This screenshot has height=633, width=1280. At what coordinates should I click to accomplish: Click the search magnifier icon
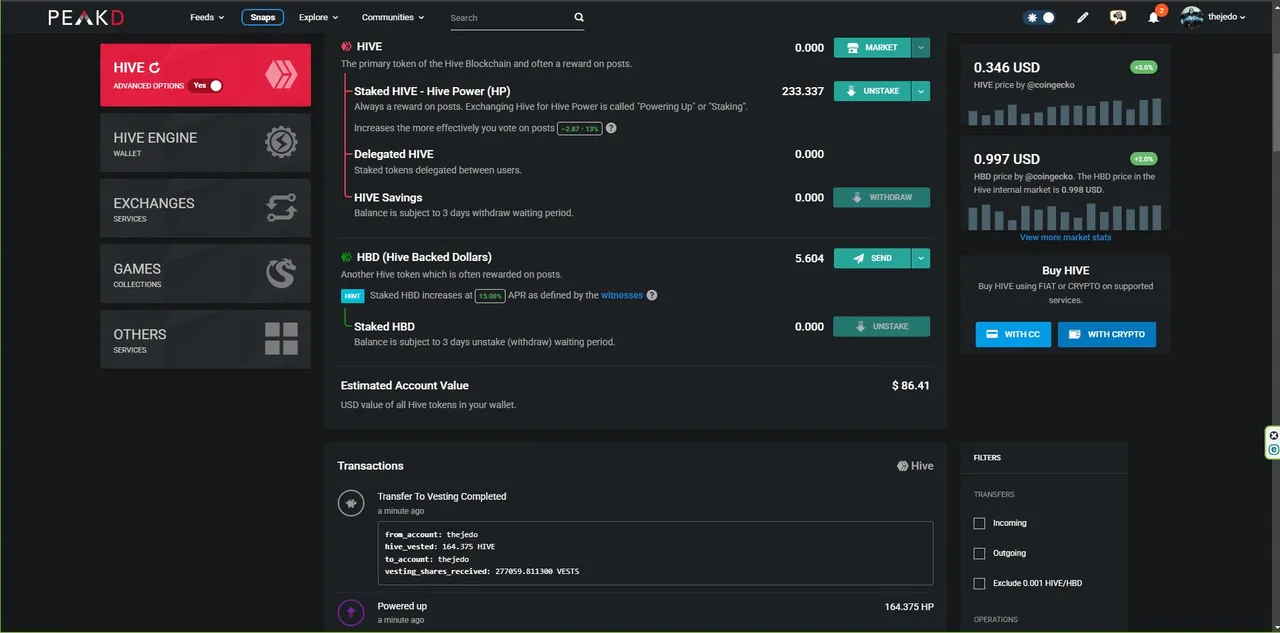579,17
